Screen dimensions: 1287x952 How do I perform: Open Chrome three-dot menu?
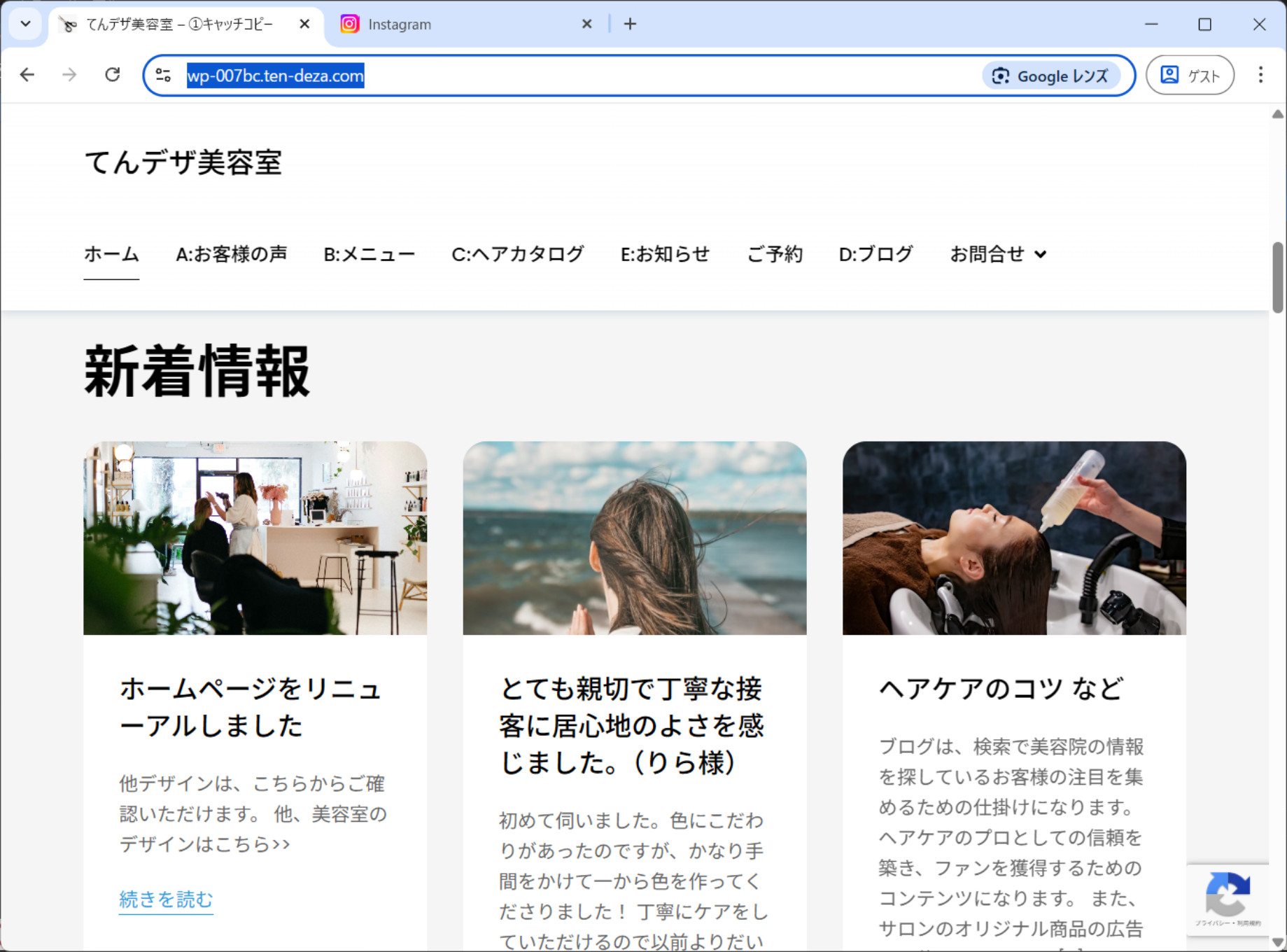pos(1260,75)
